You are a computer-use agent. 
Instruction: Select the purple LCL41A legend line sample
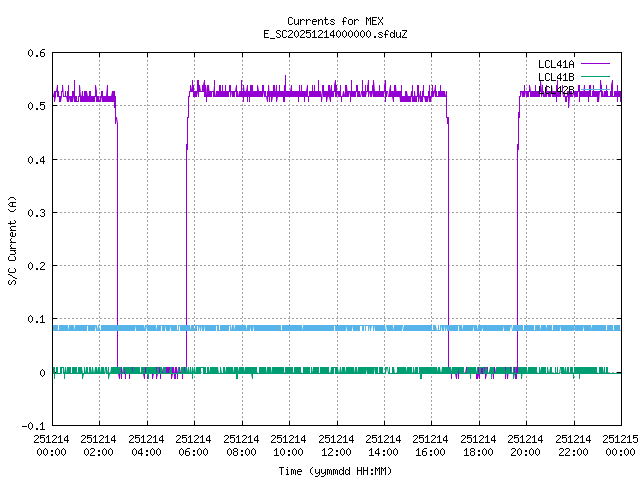[595, 64]
